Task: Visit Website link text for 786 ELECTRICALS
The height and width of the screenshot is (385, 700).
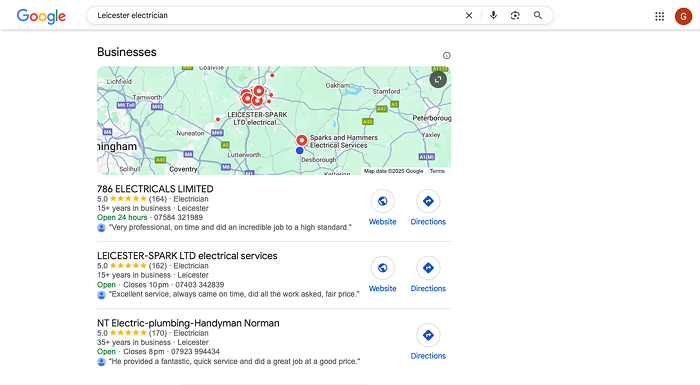Action: pos(383,222)
